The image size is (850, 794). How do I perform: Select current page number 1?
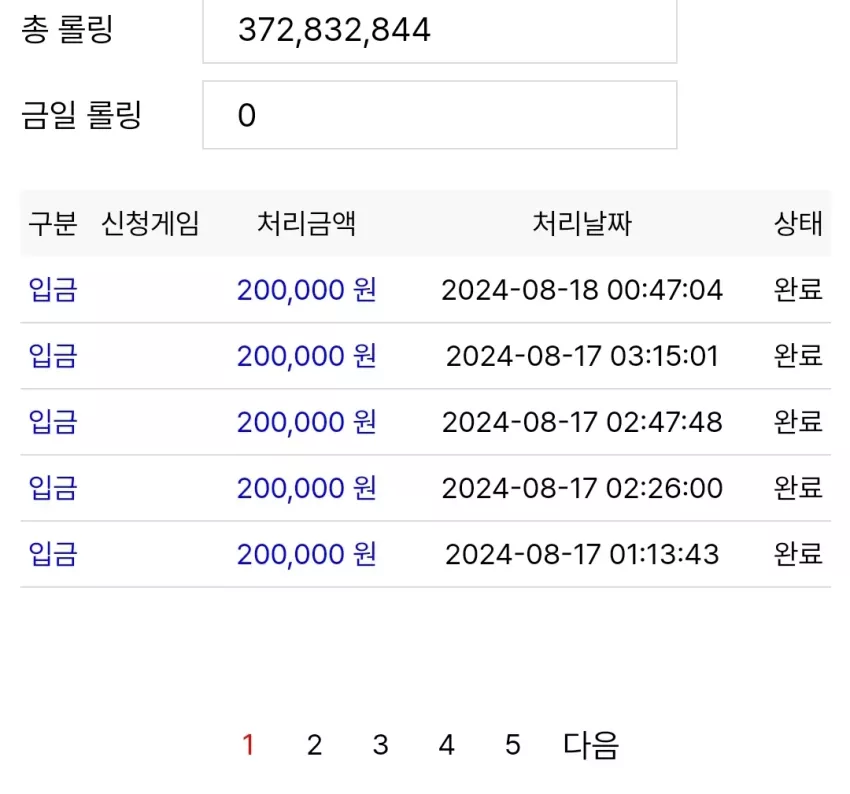(x=248, y=745)
